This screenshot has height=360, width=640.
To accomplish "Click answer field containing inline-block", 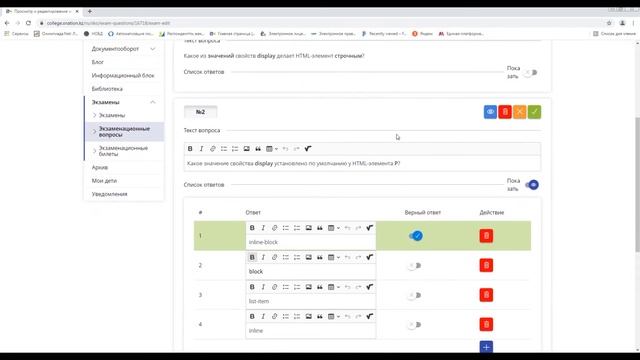I will [311, 242].
